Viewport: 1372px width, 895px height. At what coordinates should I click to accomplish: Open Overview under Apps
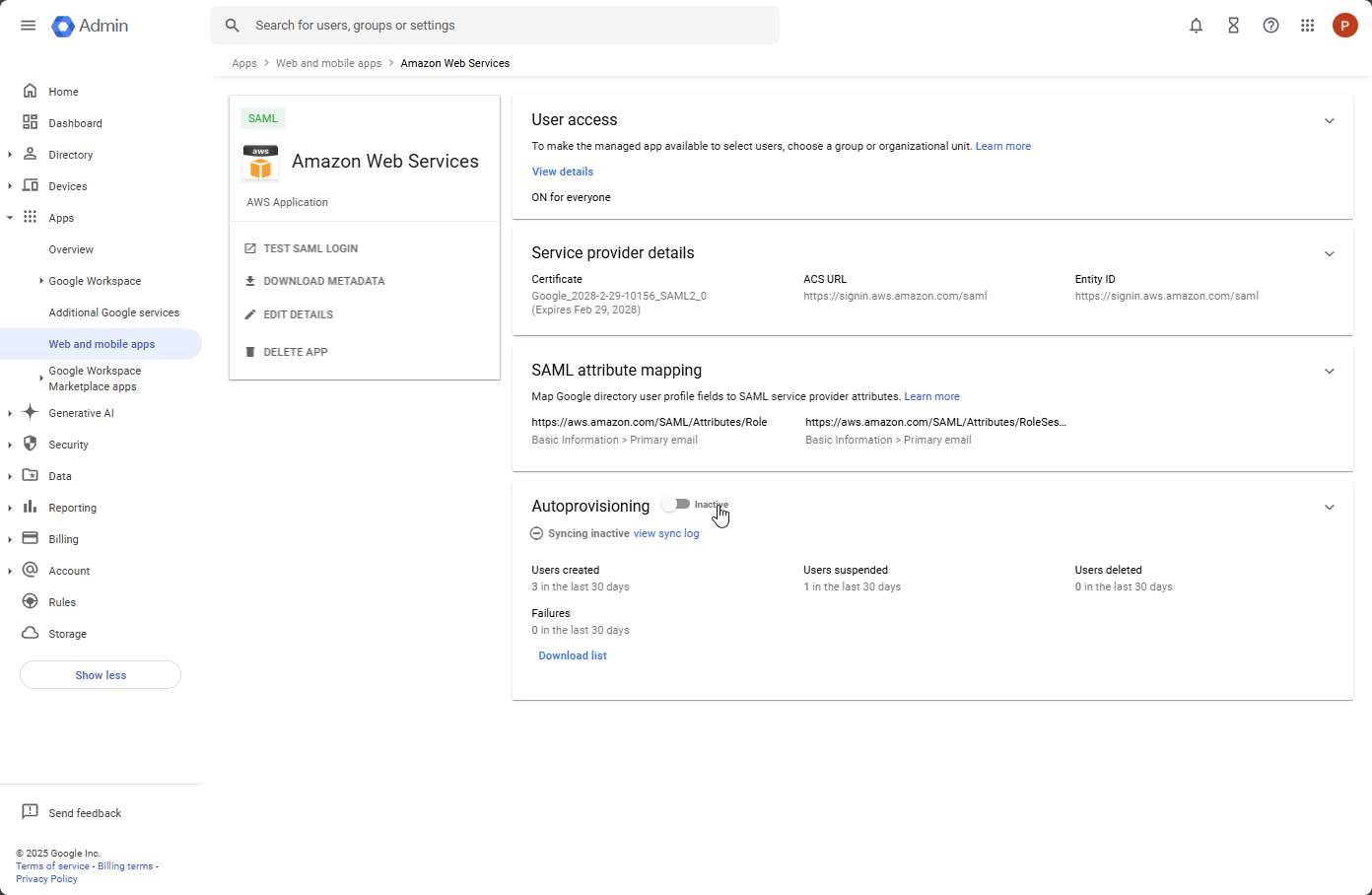[71, 249]
